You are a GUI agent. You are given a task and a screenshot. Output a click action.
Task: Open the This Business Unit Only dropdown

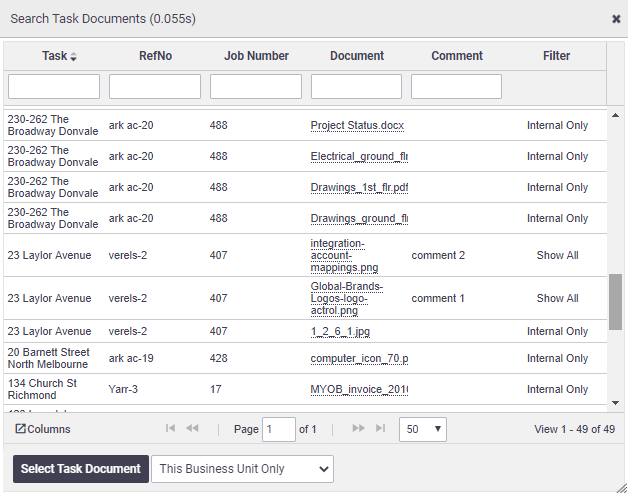[242, 469]
